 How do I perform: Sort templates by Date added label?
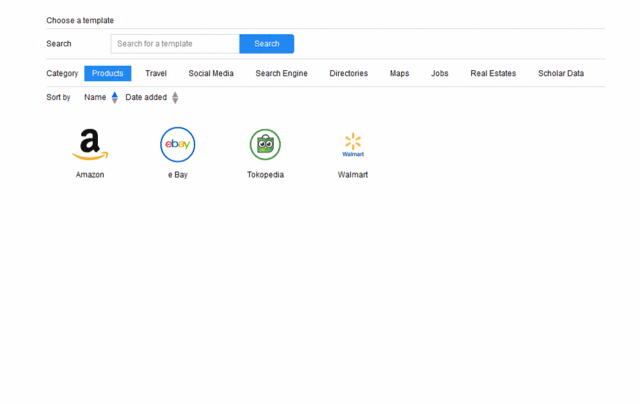pos(146,98)
